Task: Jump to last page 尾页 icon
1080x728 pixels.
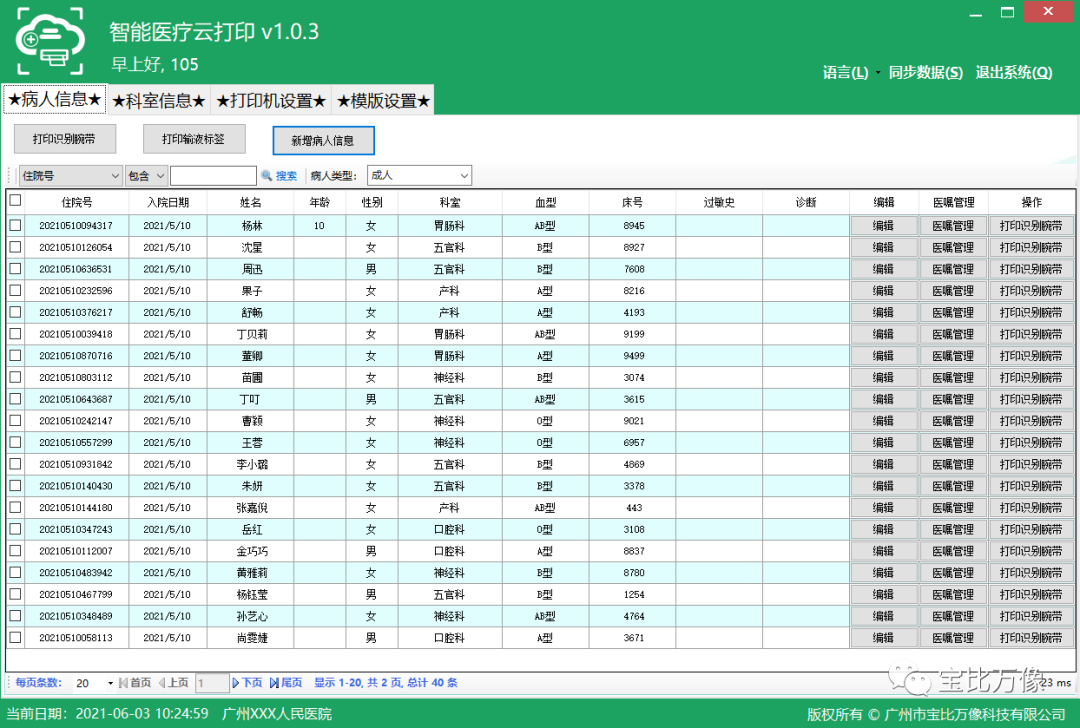Action: (x=274, y=683)
